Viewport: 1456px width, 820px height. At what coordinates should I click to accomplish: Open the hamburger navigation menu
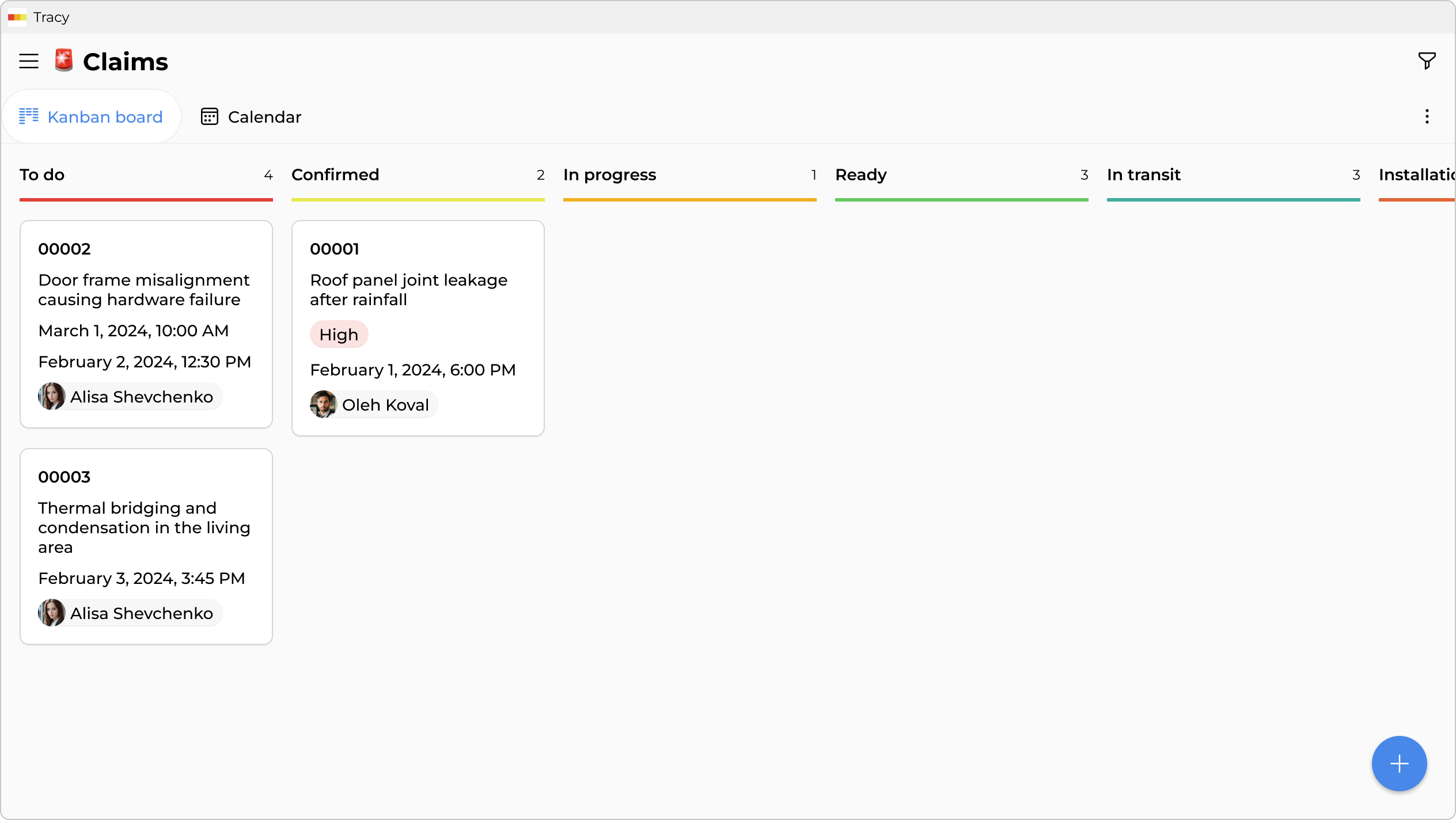point(29,61)
